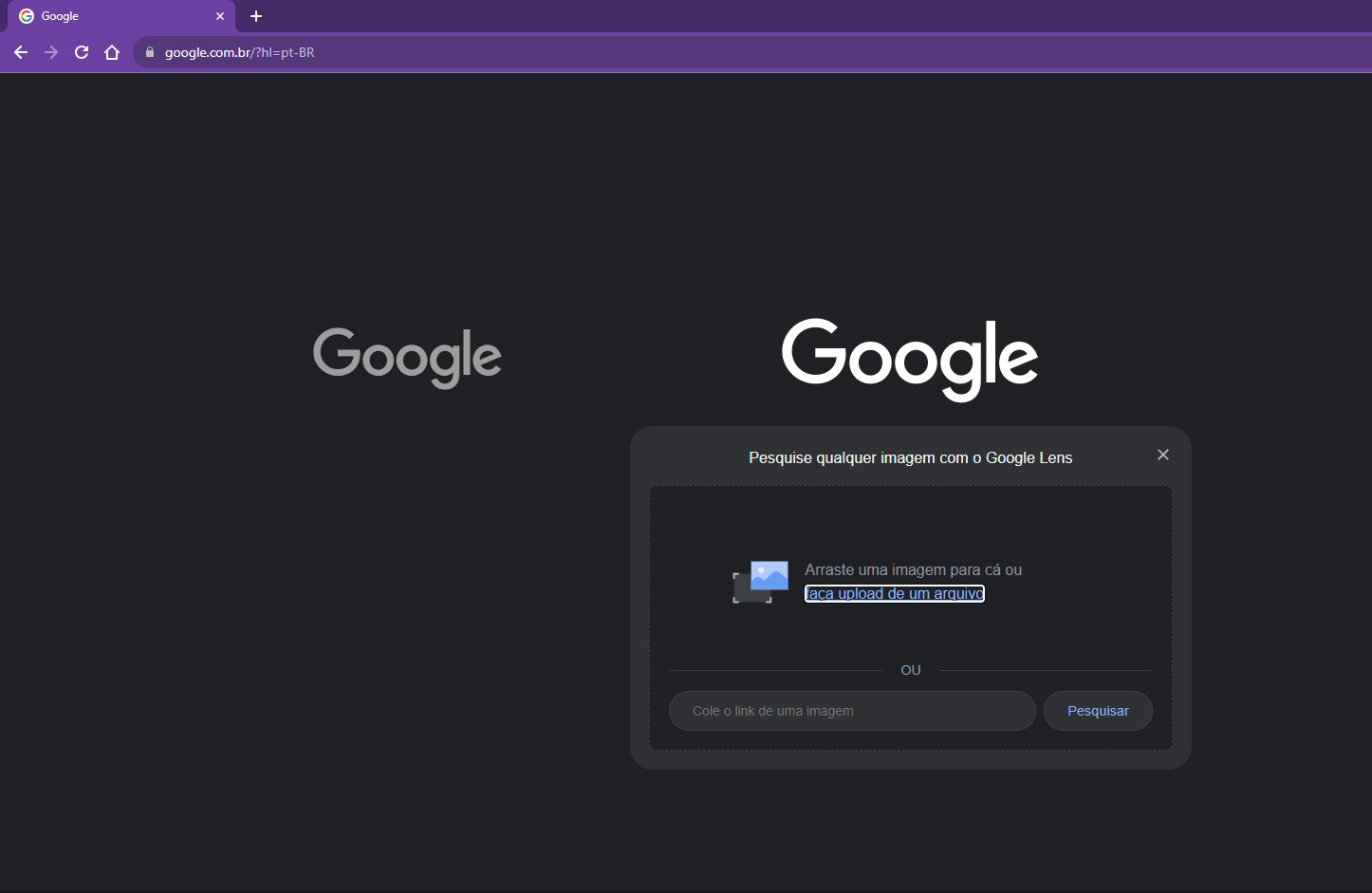Go back using the browser back arrow
1372x893 pixels.
[21, 52]
